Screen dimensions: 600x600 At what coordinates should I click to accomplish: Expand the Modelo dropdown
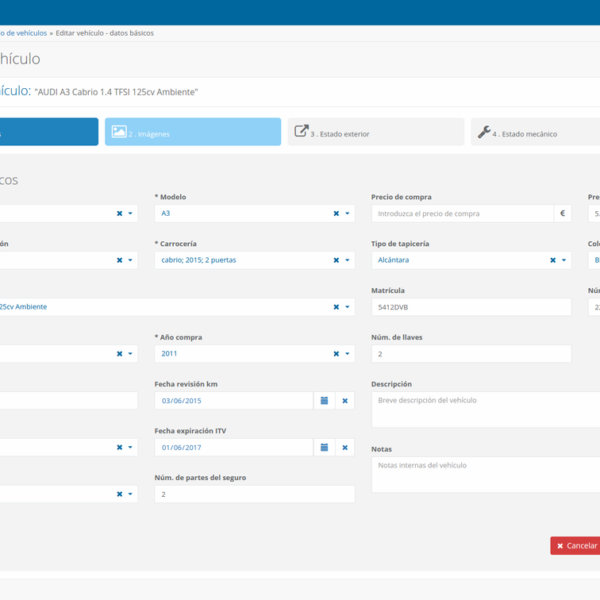tap(348, 213)
